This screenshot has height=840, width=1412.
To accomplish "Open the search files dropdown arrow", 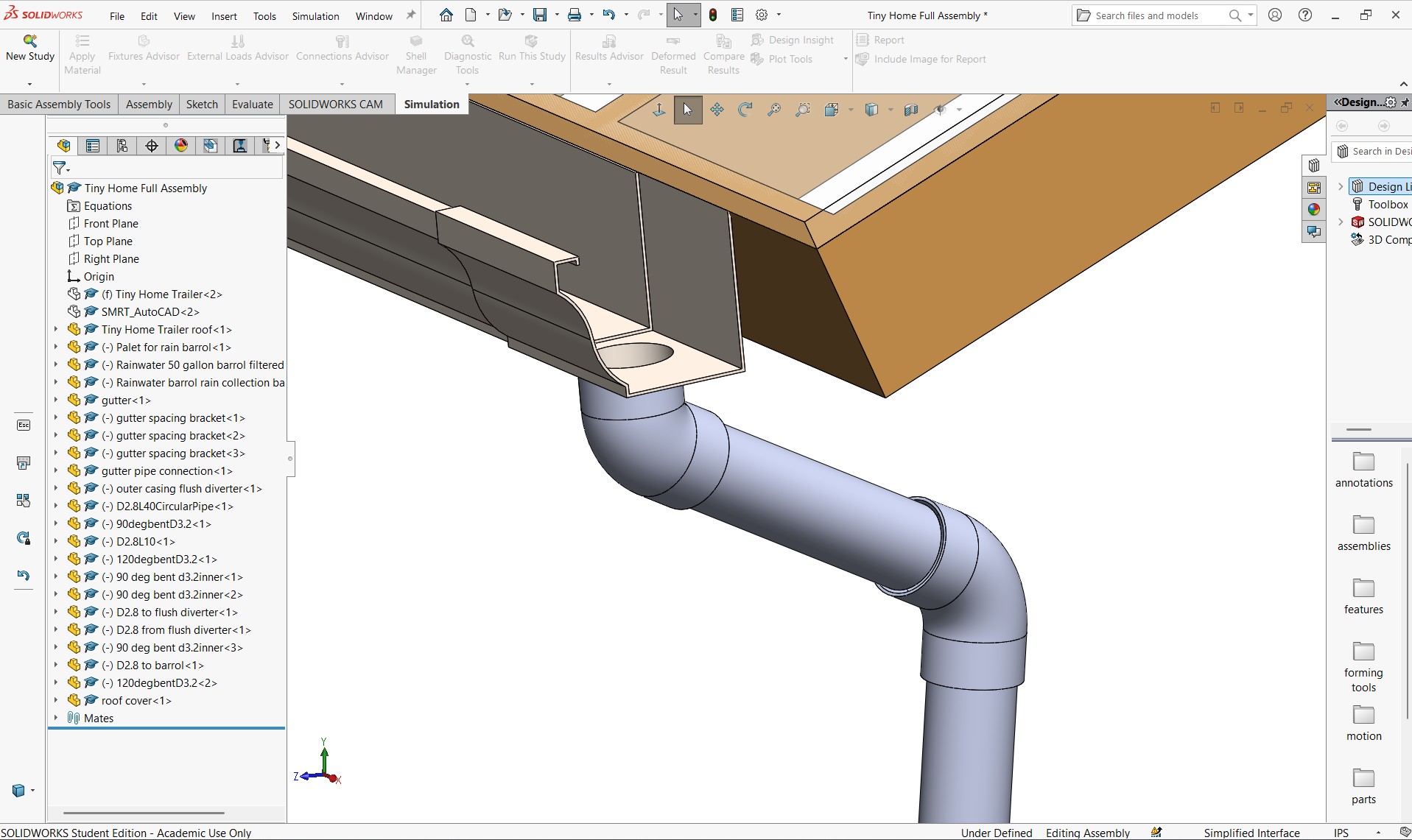I will (1250, 15).
